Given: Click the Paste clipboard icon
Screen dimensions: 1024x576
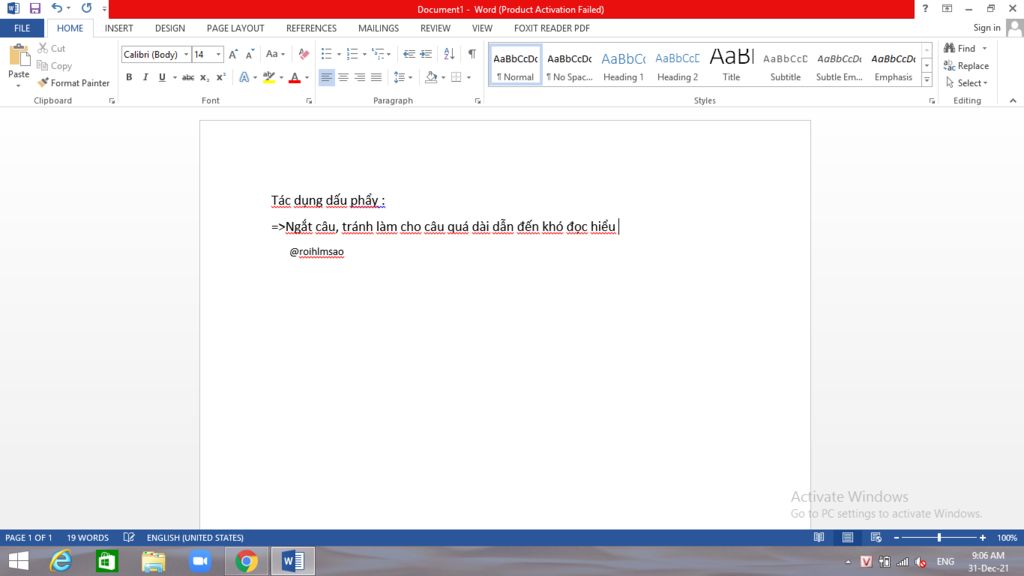Looking at the screenshot, I should click(18, 57).
